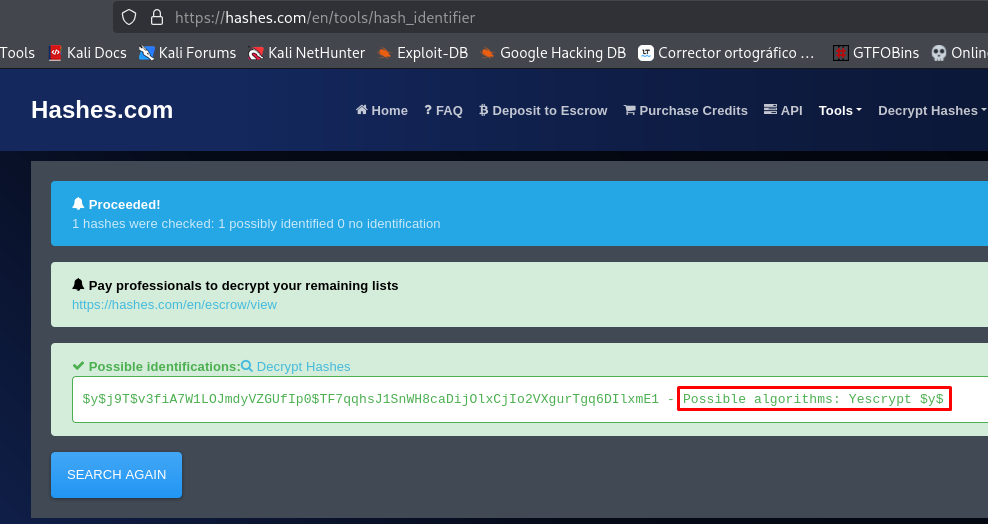Open the Exploit-DB bookmark
This screenshot has width=988, height=524.
tap(423, 53)
